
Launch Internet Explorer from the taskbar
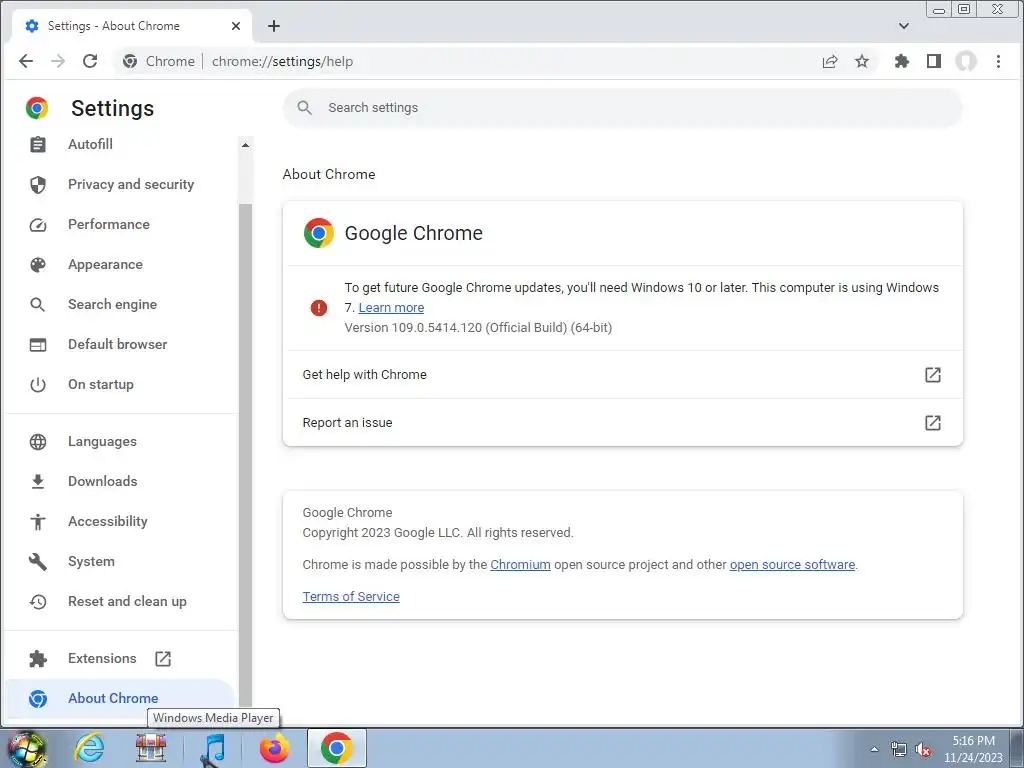click(x=89, y=748)
